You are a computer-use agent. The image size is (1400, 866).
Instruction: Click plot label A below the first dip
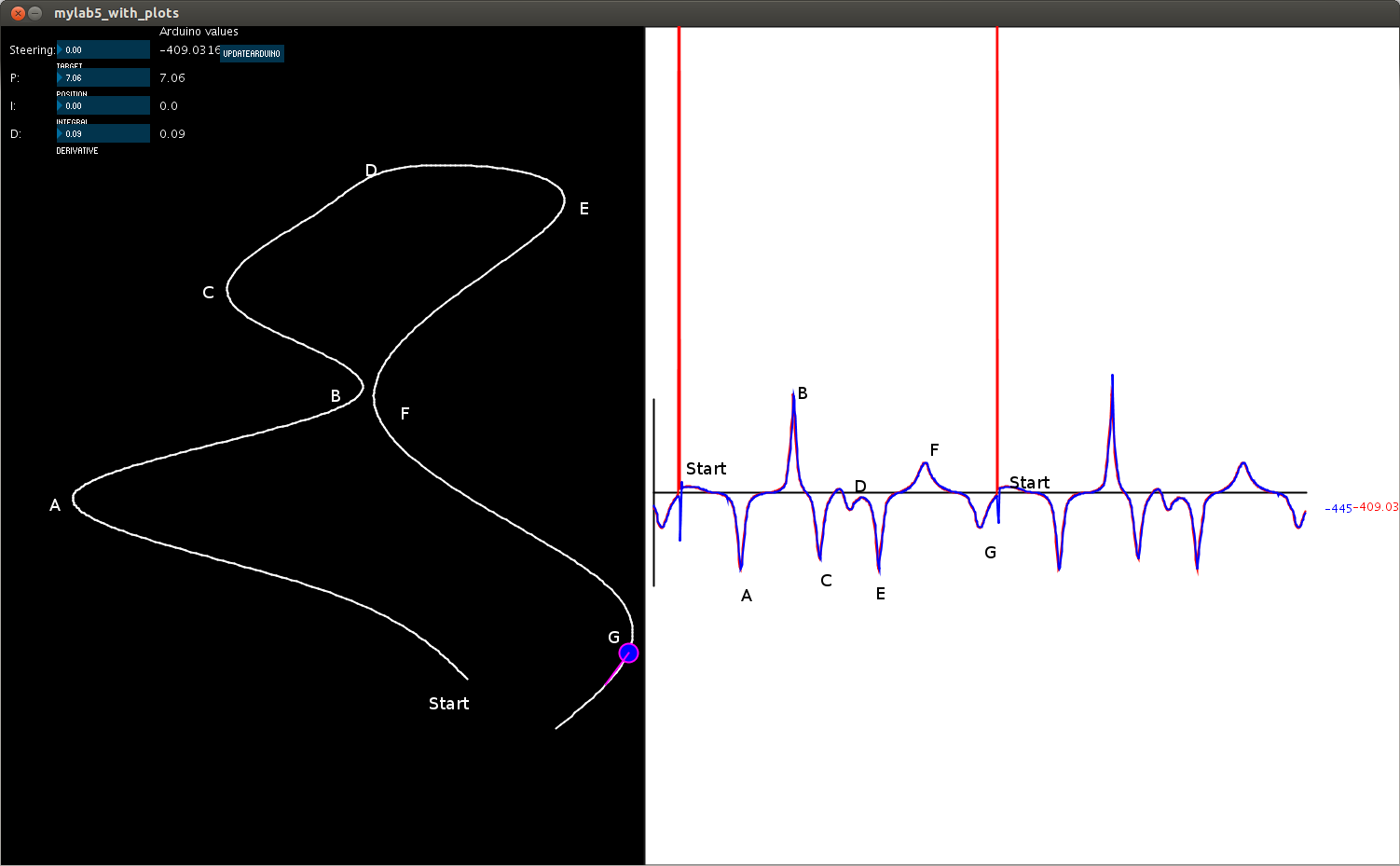(x=747, y=596)
